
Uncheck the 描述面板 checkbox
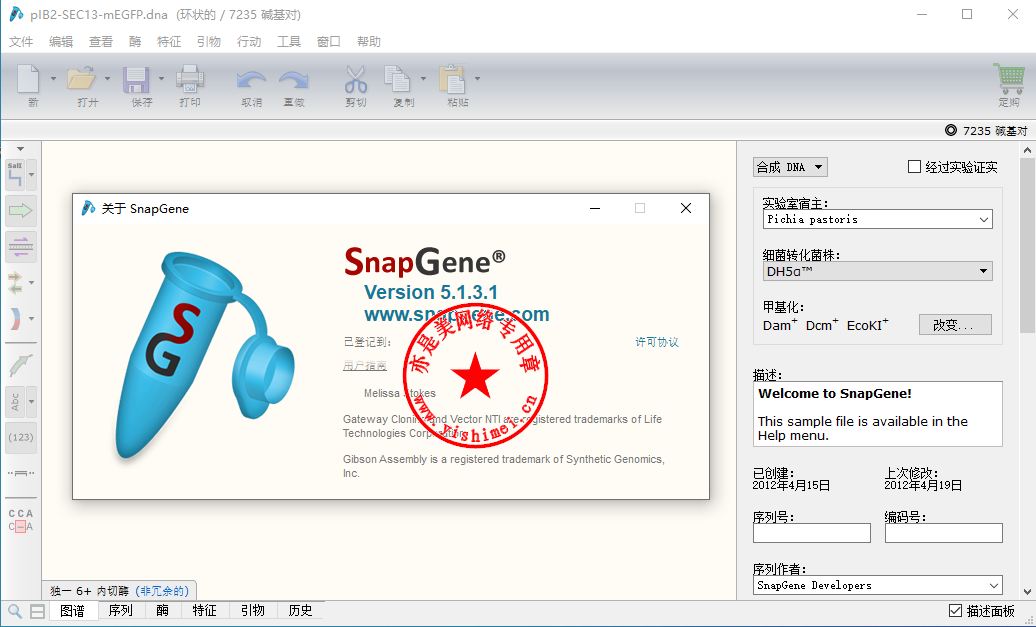[x=955, y=610]
